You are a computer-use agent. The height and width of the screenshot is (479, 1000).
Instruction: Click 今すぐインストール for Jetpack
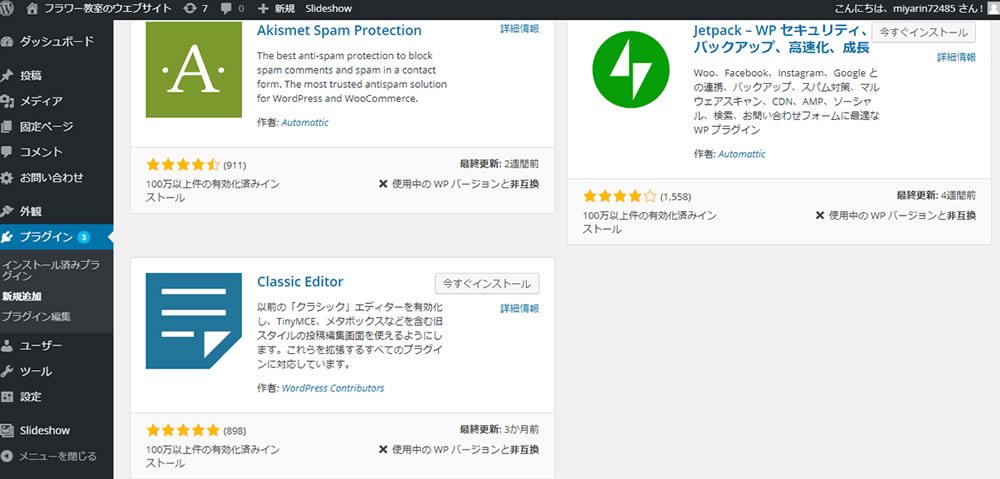click(924, 32)
